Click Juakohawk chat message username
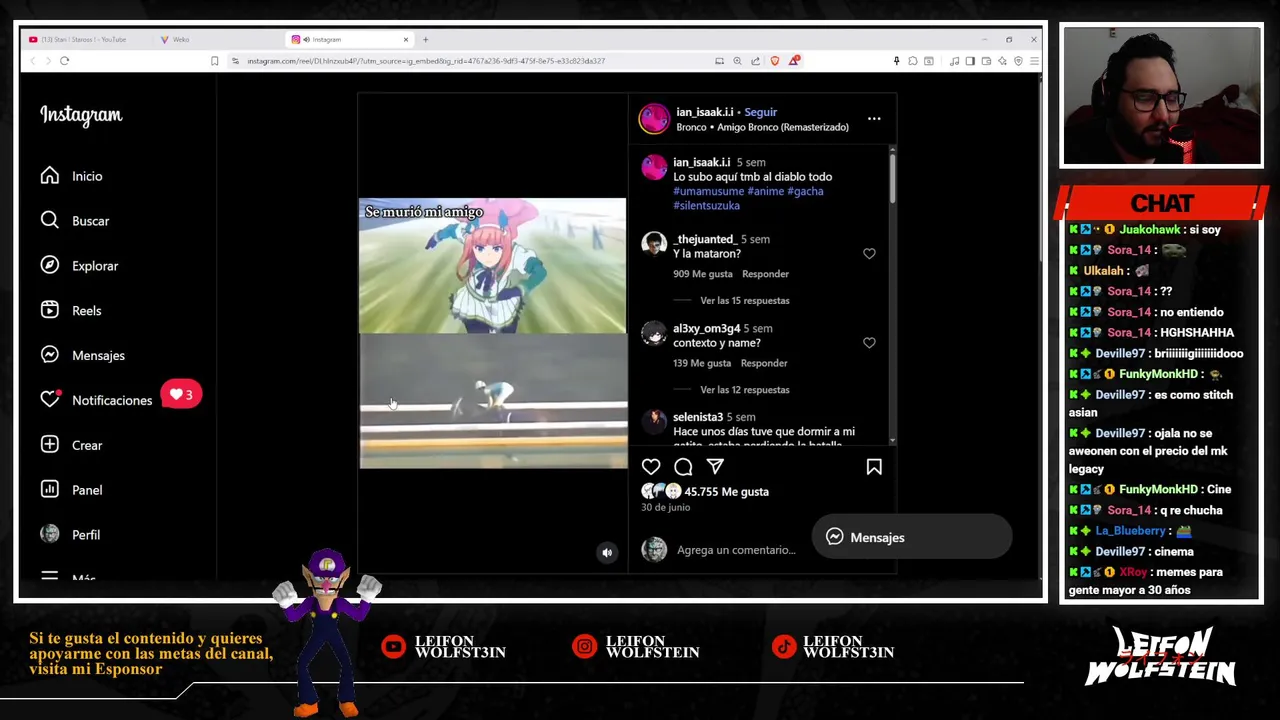The image size is (1280, 720). pyautogui.click(x=1150, y=230)
